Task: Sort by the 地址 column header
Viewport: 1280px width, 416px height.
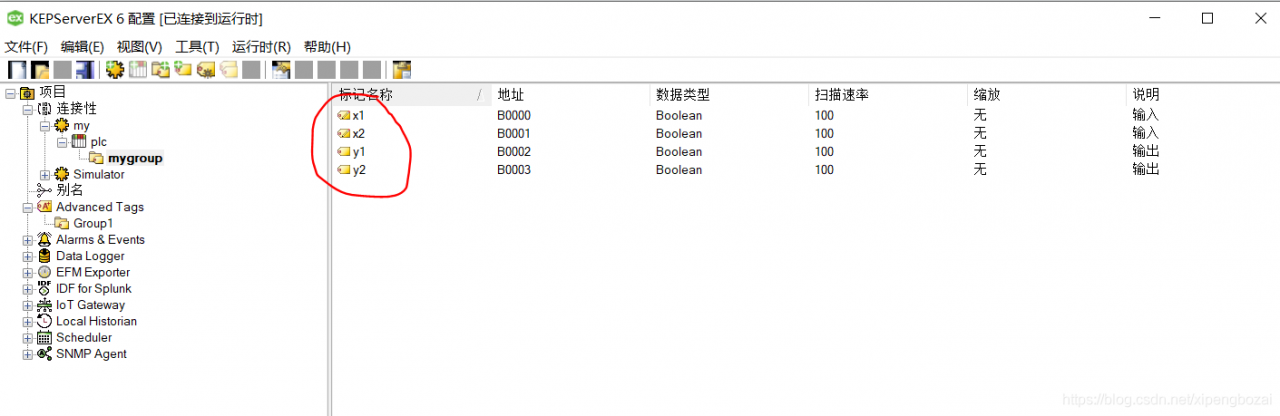Action: click(570, 95)
